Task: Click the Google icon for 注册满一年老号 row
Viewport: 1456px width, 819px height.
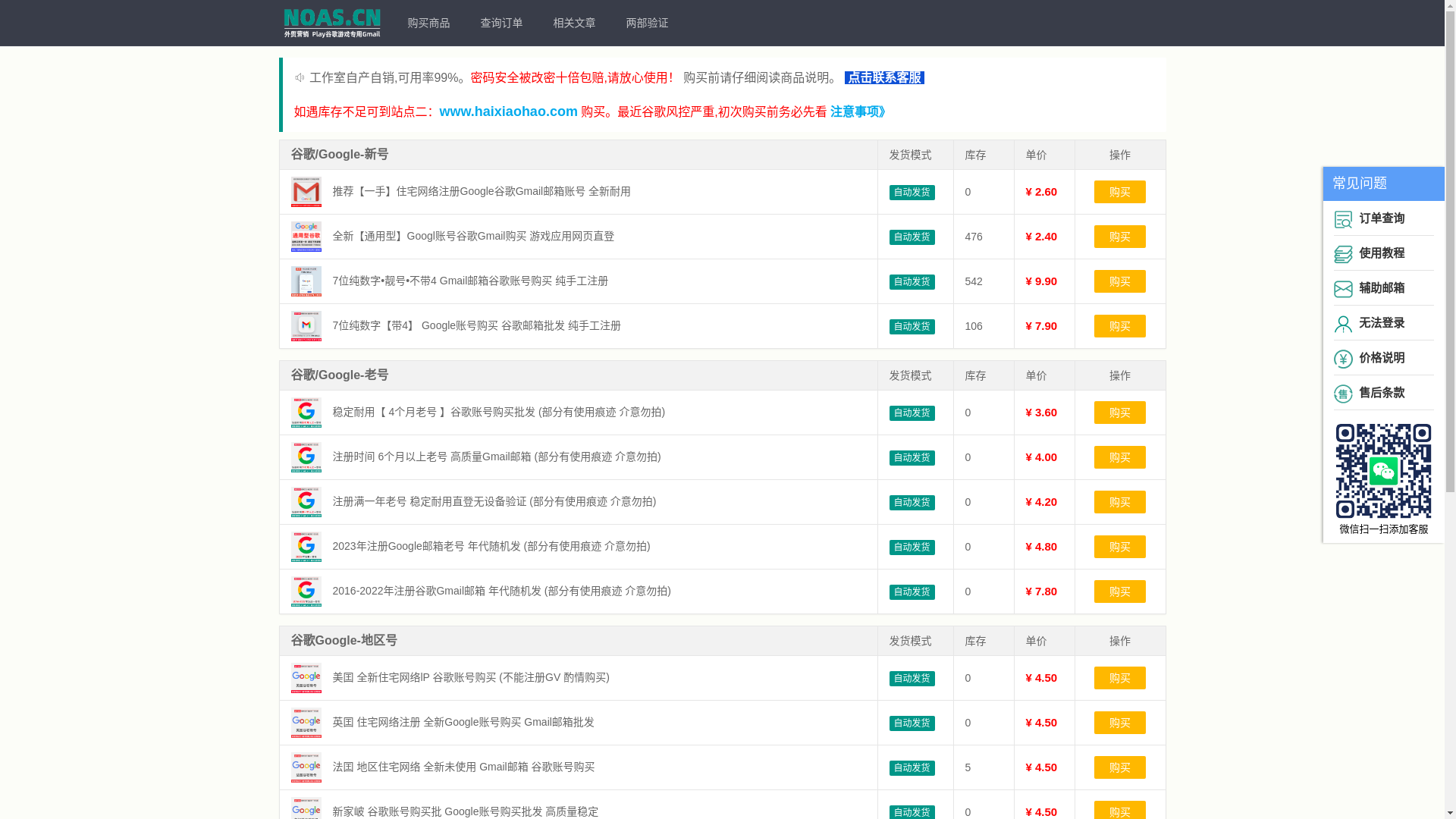Action: pyautogui.click(x=306, y=502)
